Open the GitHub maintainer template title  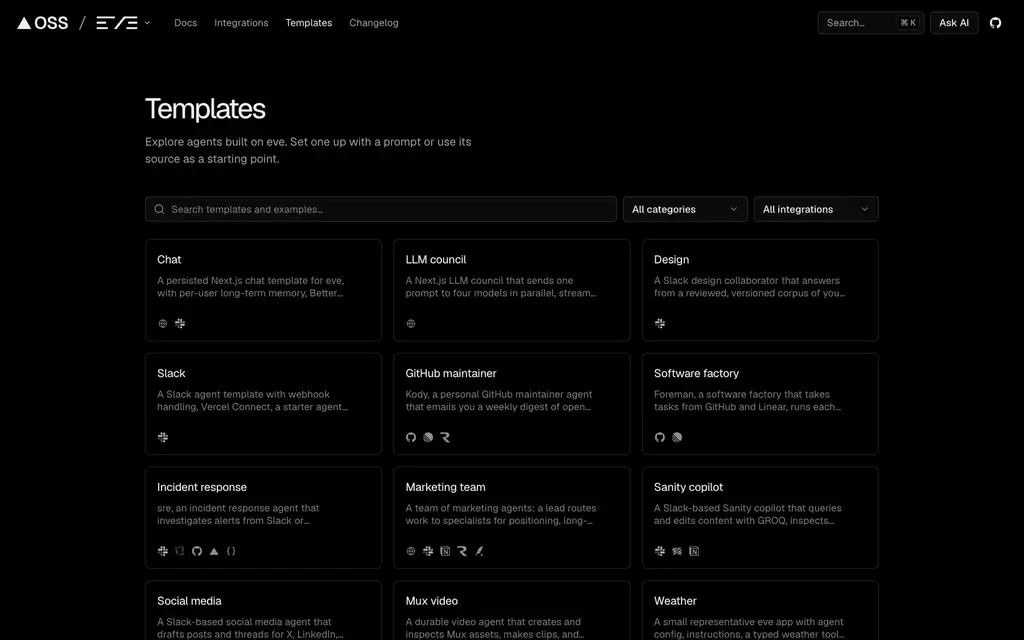tap(451, 374)
